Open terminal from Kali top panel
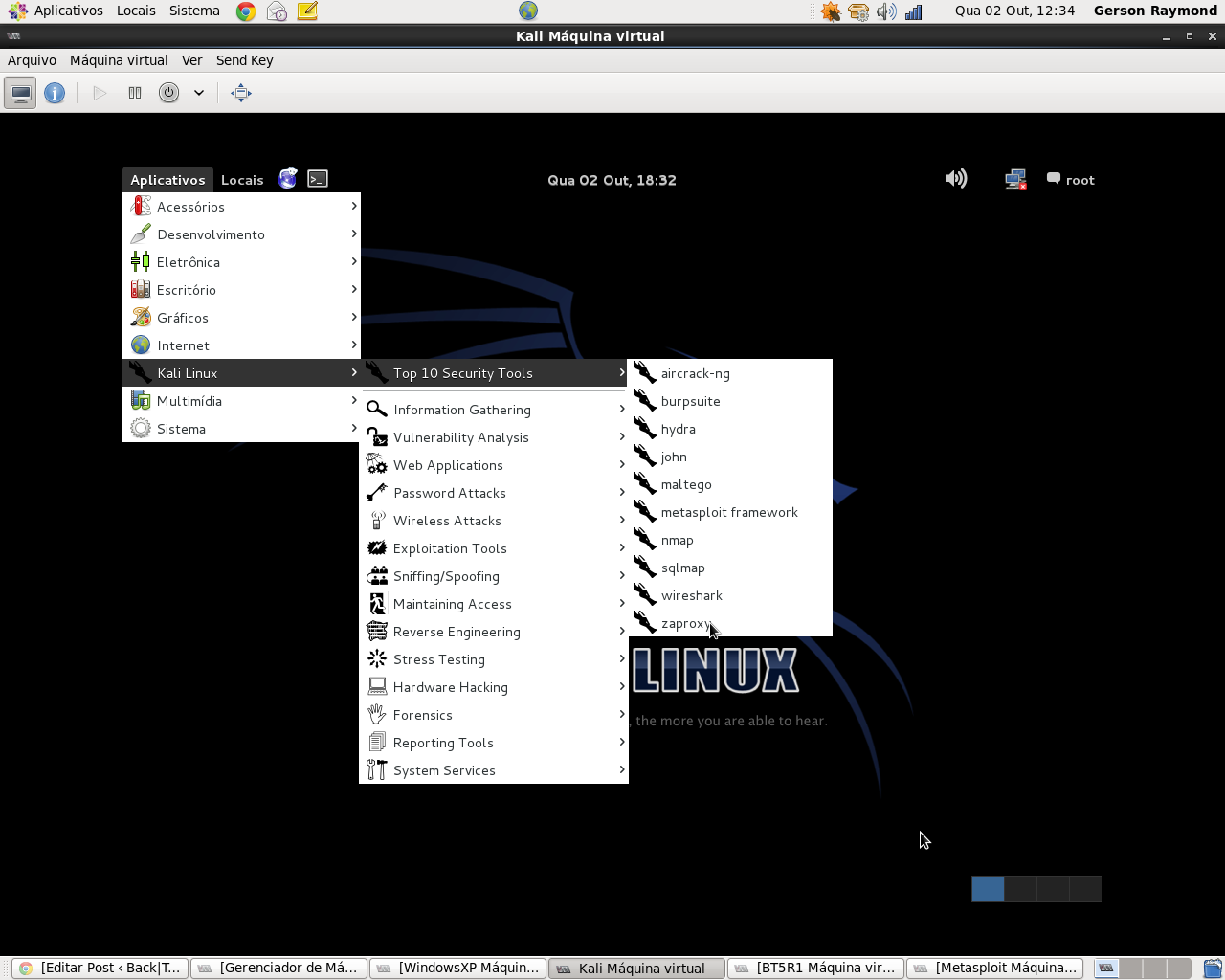The width and height of the screenshot is (1225, 980). tap(318, 179)
